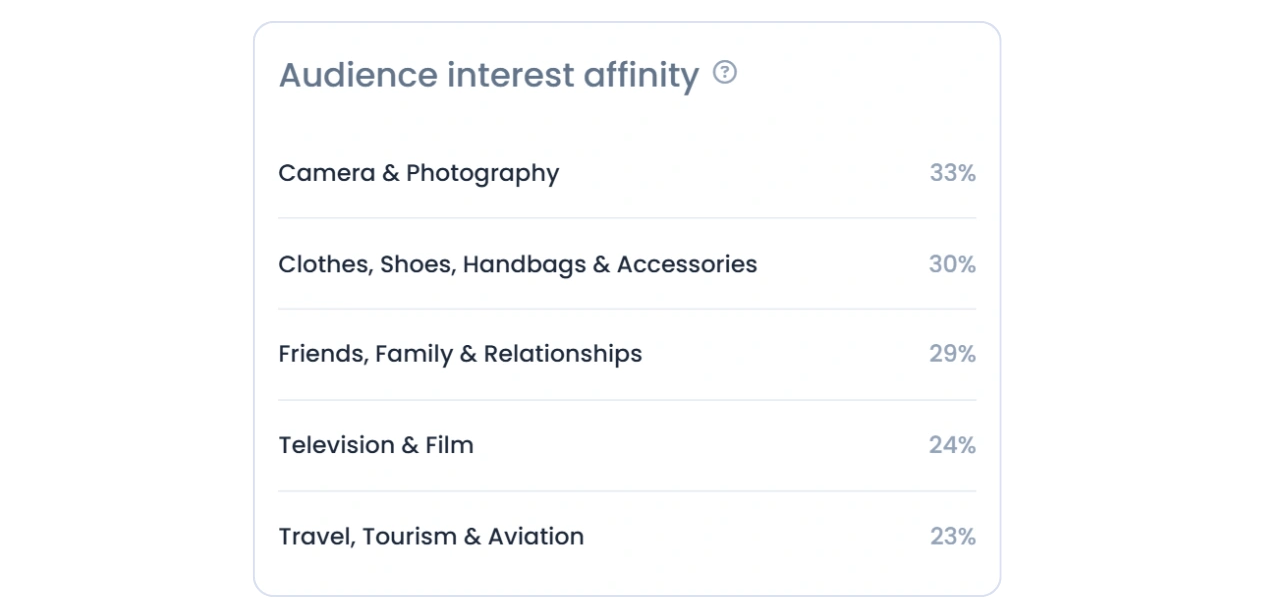Image resolution: width=1280 pixels, height=614 pixels.
Task: Select the Camera & Photography label
Action: tap(419, 174)
